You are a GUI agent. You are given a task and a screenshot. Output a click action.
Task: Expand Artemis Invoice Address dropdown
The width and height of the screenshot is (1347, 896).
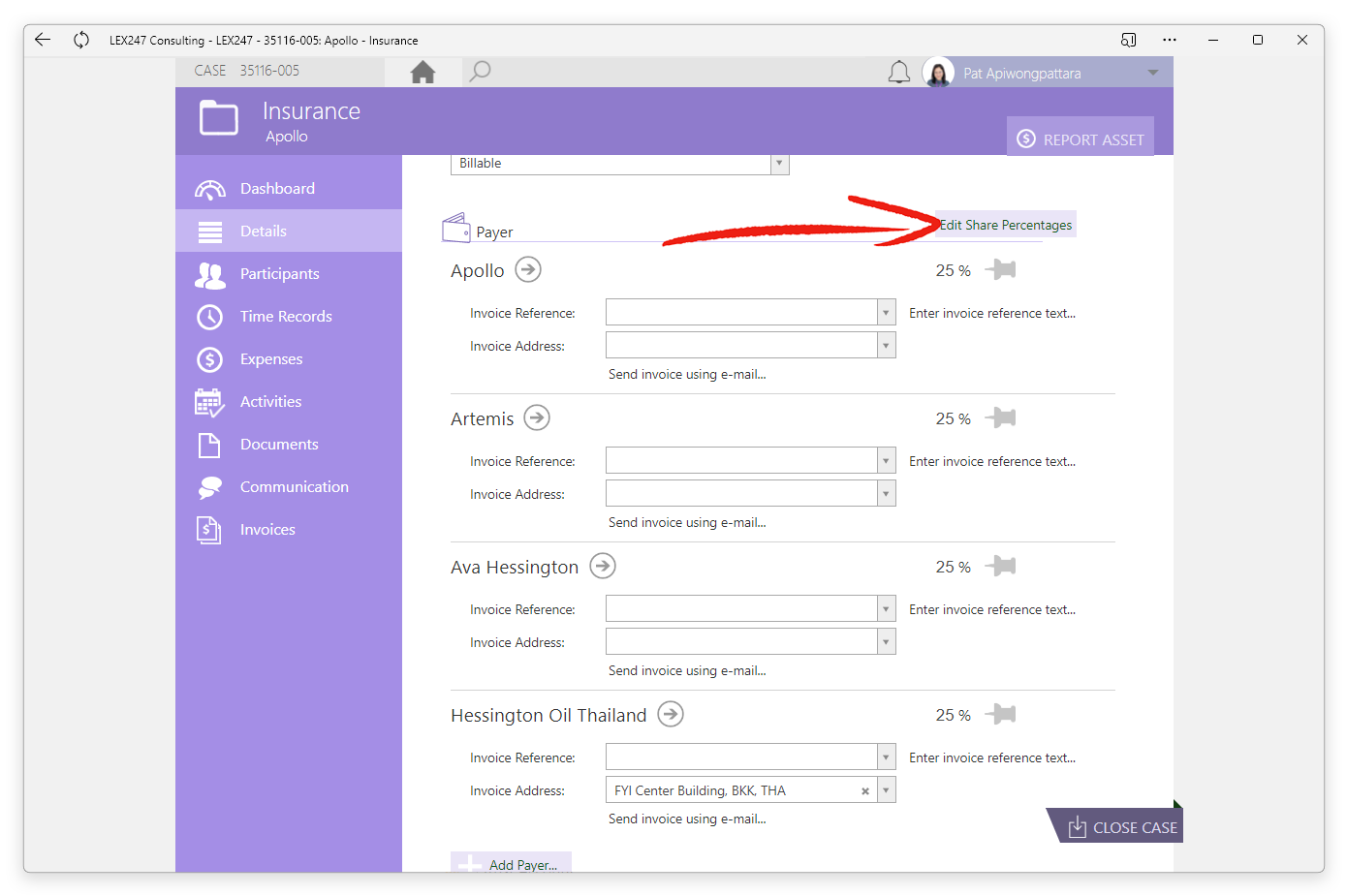click(x=886, y=493)
